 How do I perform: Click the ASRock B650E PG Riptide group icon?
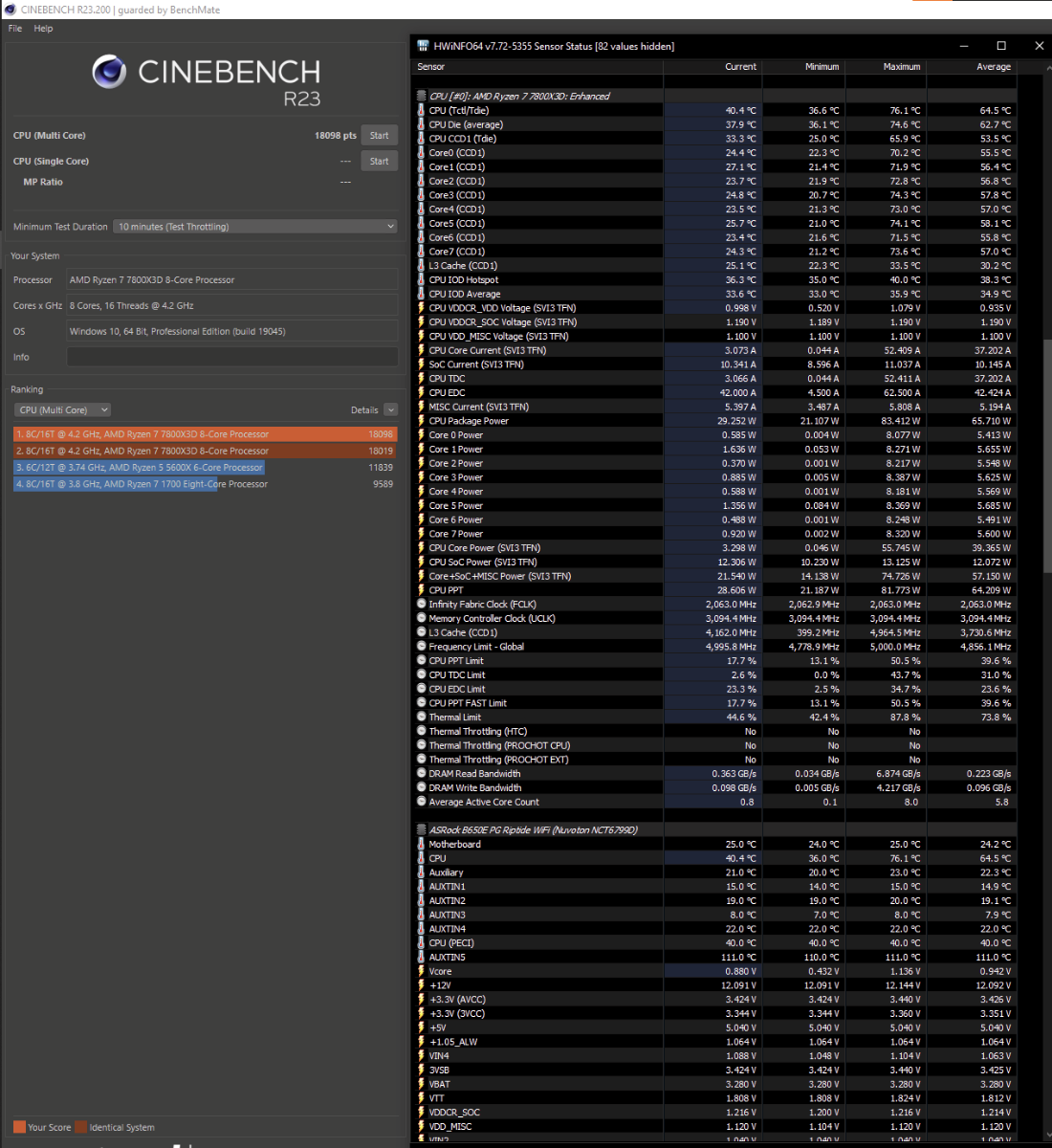[421, 830]
